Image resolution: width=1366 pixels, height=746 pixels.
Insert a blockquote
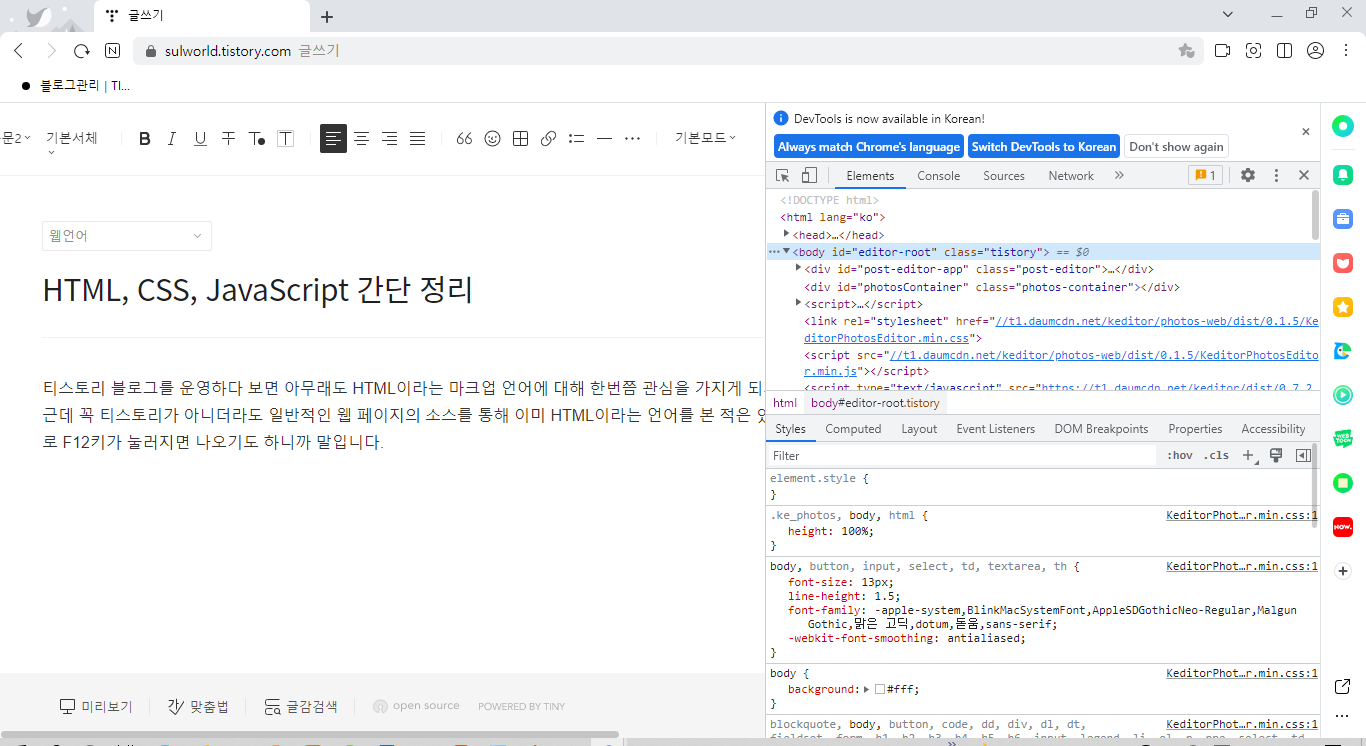pyautogui.click(x=464, y=139)
